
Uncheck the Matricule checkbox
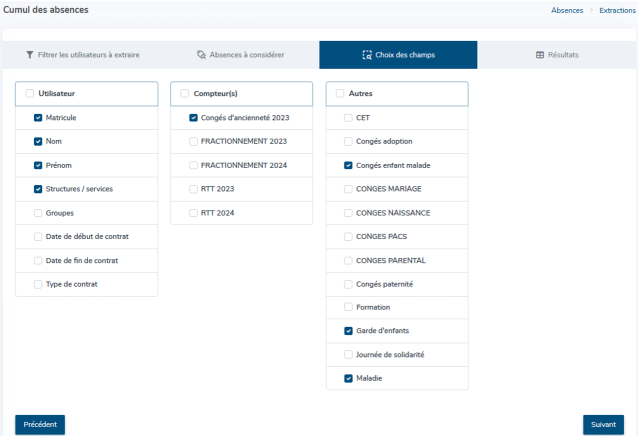[x=38, y=118]
